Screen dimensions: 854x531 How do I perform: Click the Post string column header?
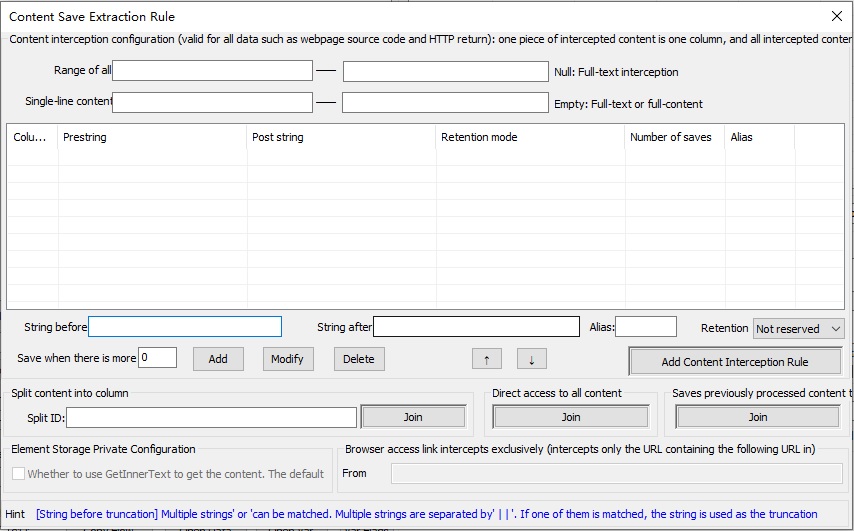point(341,137)
